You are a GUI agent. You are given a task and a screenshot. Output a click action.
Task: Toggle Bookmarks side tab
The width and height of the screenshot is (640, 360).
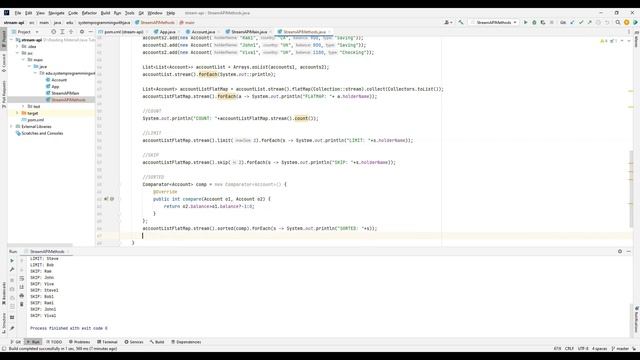click(4, 293)
